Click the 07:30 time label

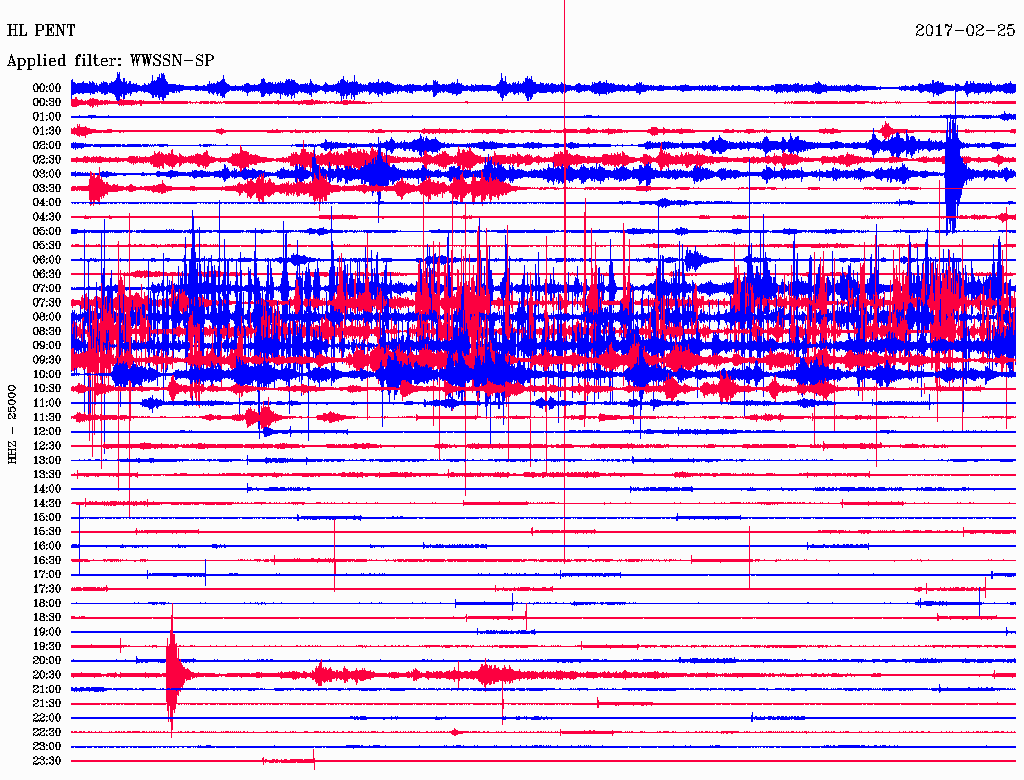coord(47,302)
